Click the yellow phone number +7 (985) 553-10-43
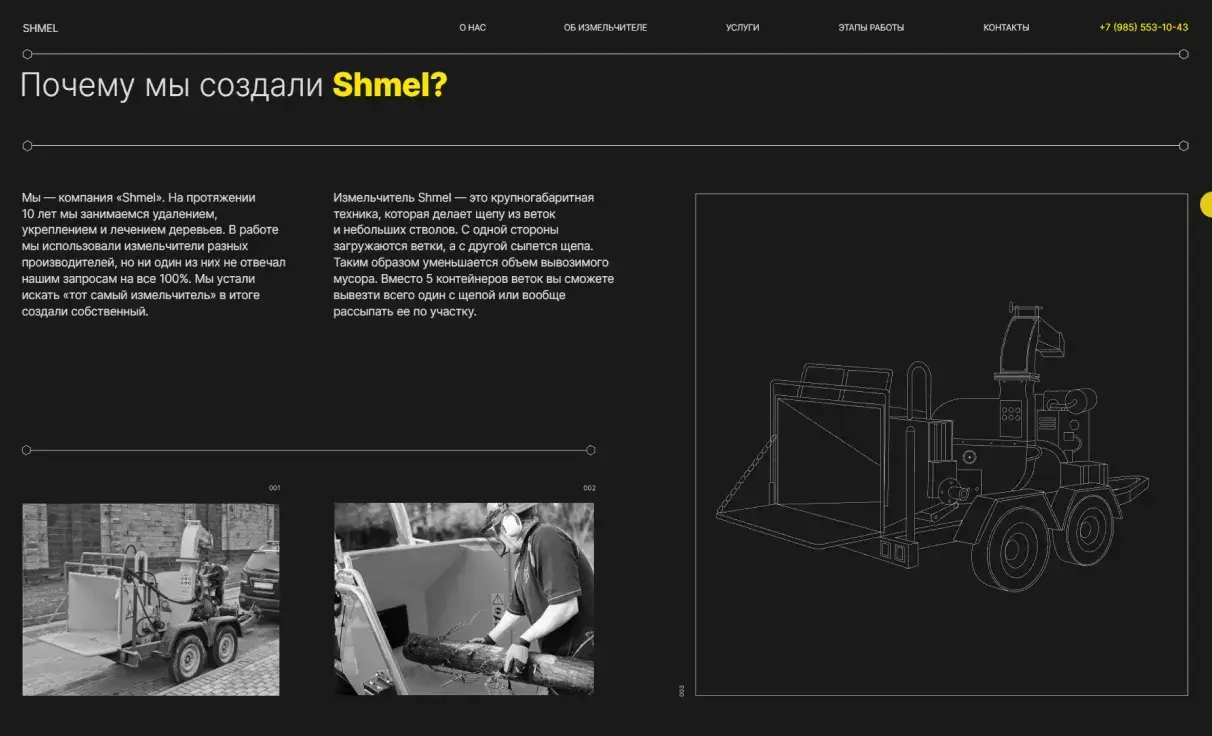 pyautogui.click(x=1143, y=28)
